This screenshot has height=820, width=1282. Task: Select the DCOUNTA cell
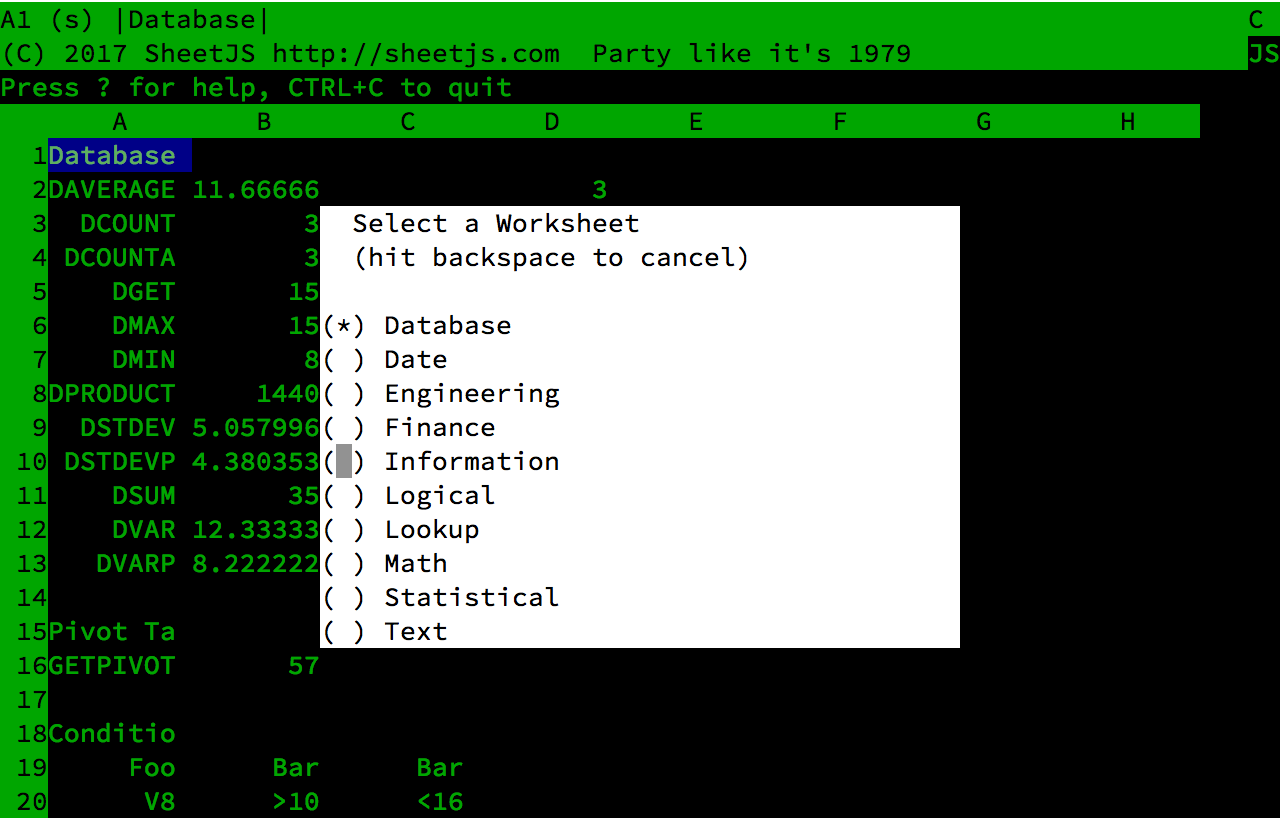[x=120, y=258]
